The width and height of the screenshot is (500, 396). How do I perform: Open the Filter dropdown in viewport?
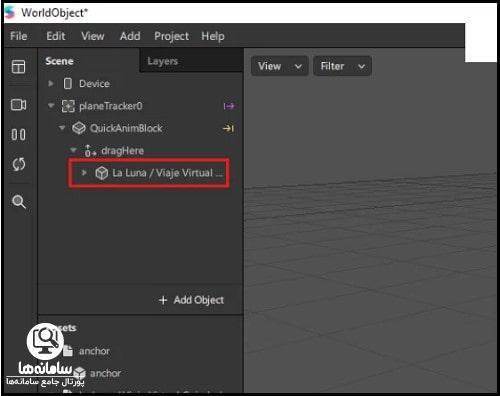pyautogui.click(x=342, y=66)
